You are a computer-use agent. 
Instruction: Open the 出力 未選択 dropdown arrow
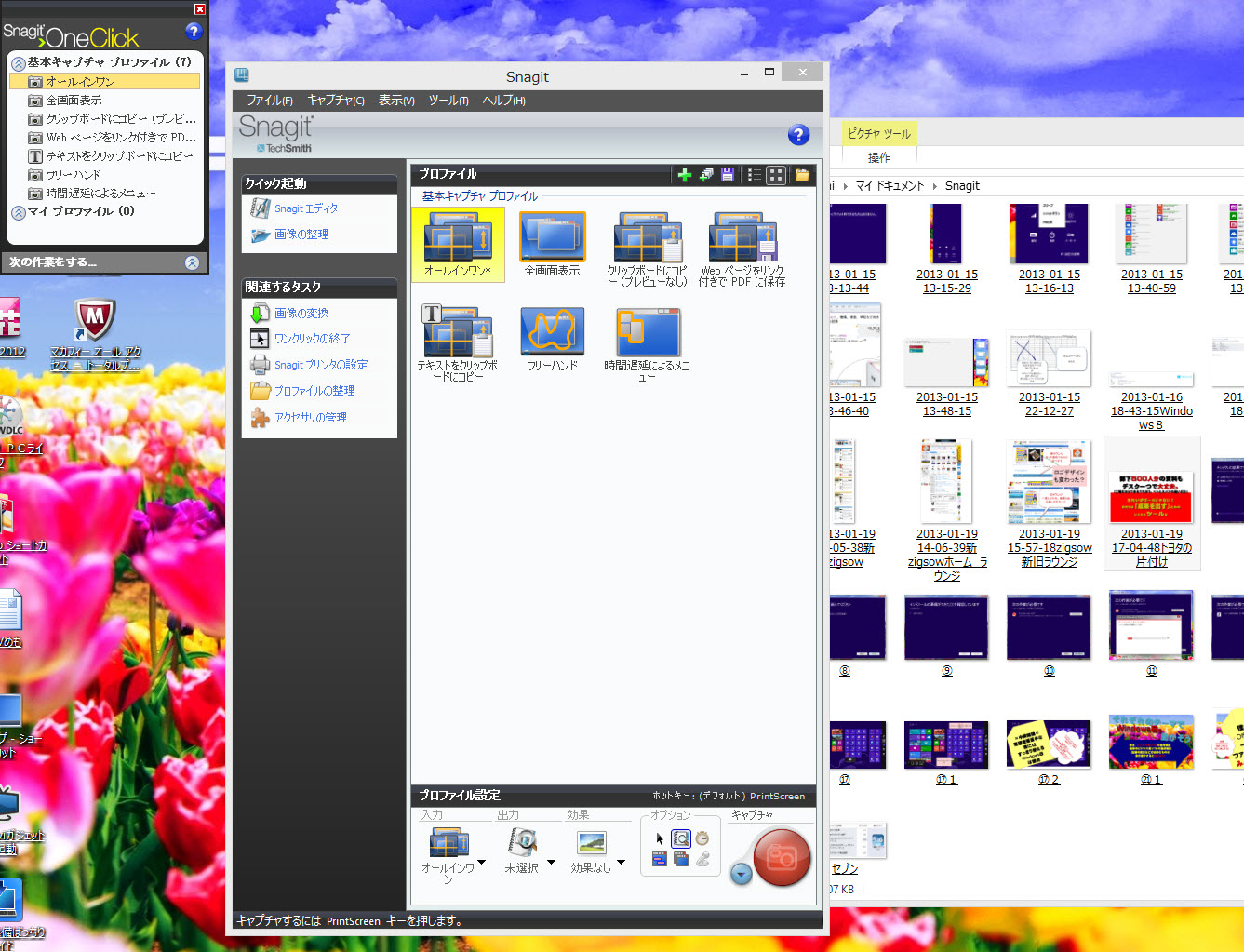(x=551, y=863)
